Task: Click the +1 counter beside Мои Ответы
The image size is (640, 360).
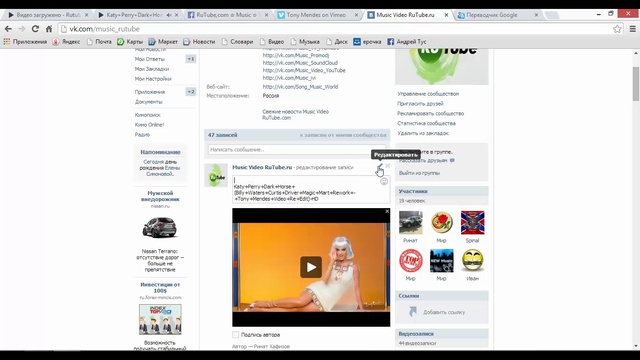Action: click(x=191, y=59)
